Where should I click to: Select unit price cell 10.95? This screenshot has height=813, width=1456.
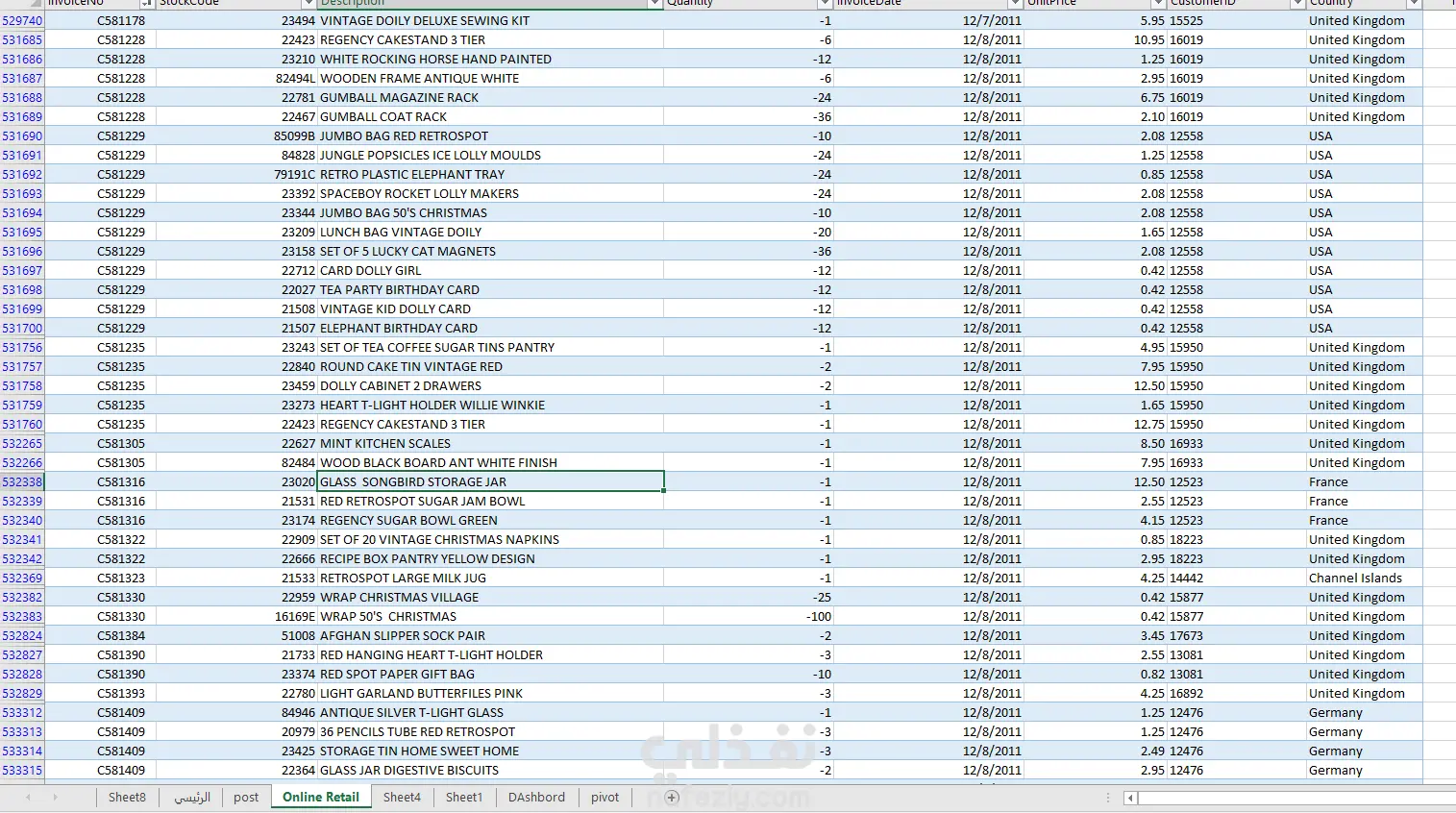[x=1096, y=39]
